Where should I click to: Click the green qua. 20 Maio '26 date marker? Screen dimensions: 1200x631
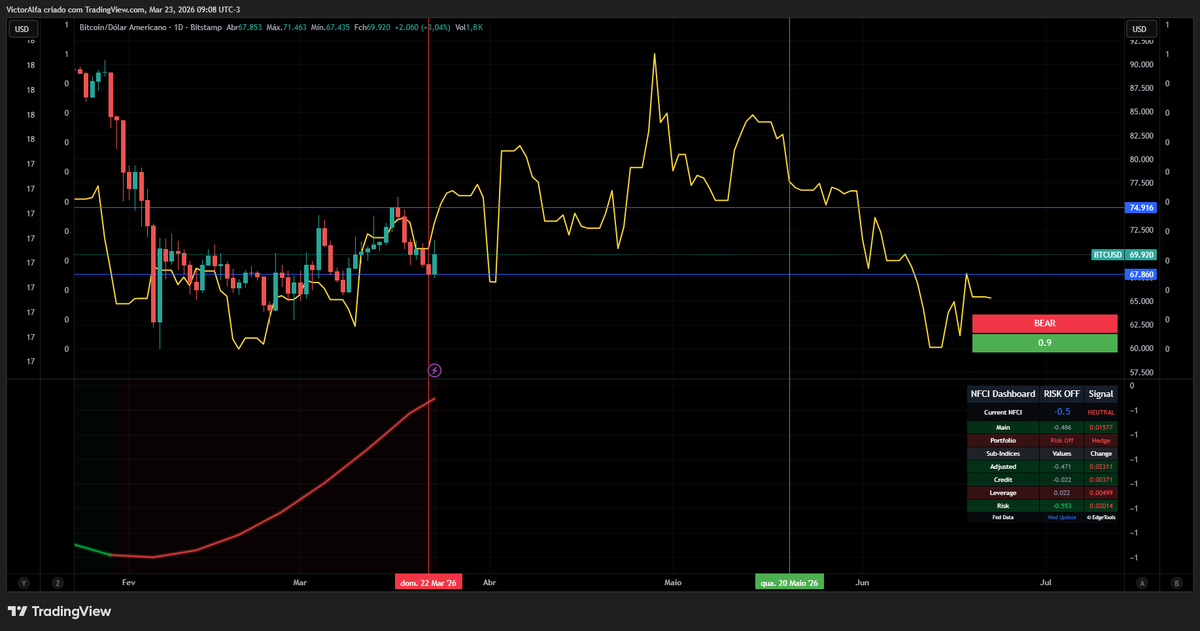(x=790, y=582)
